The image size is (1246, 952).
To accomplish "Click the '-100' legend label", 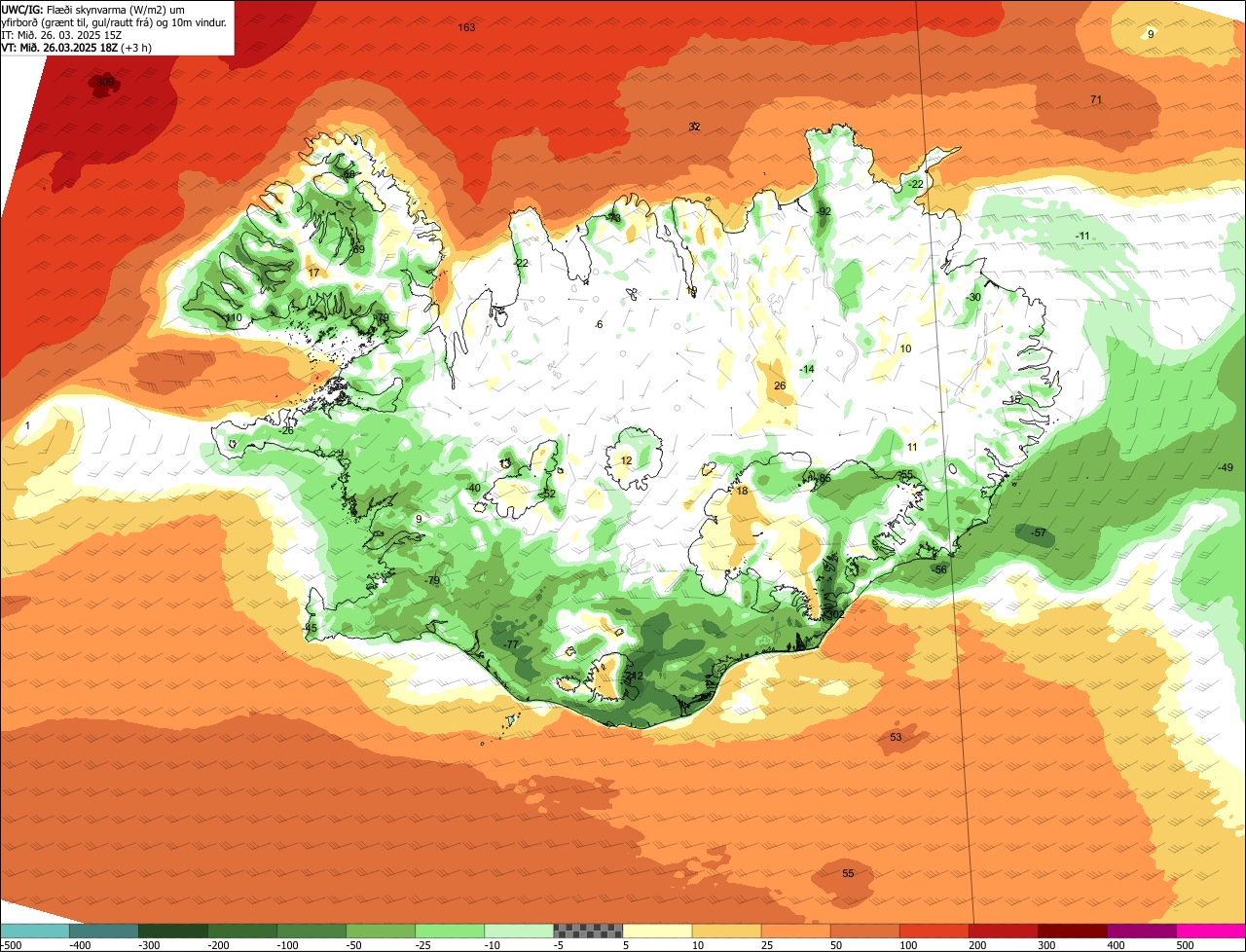I will point(287,945).
